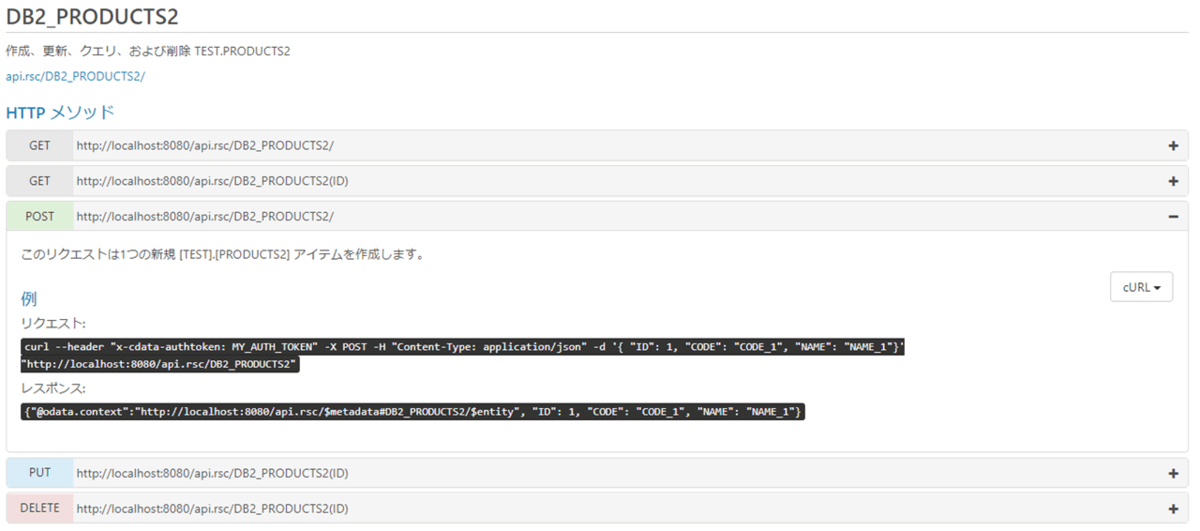Screen dimensions: 1200x531
Task: Collapse the POST section minus icon
Action: pos(1173,216)
